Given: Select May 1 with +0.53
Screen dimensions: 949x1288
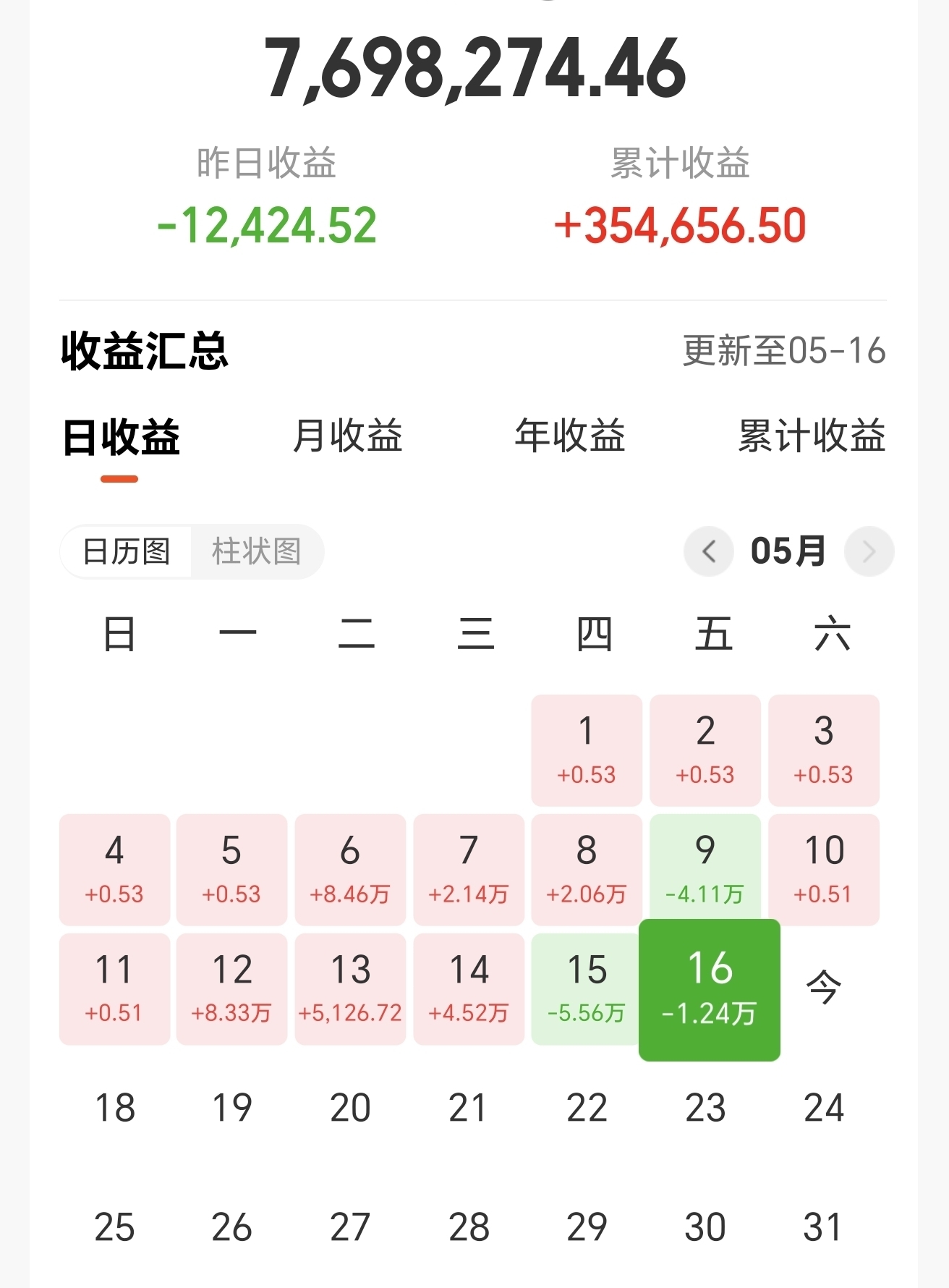Looking at the screenshot, I should [x=587, y=750].
